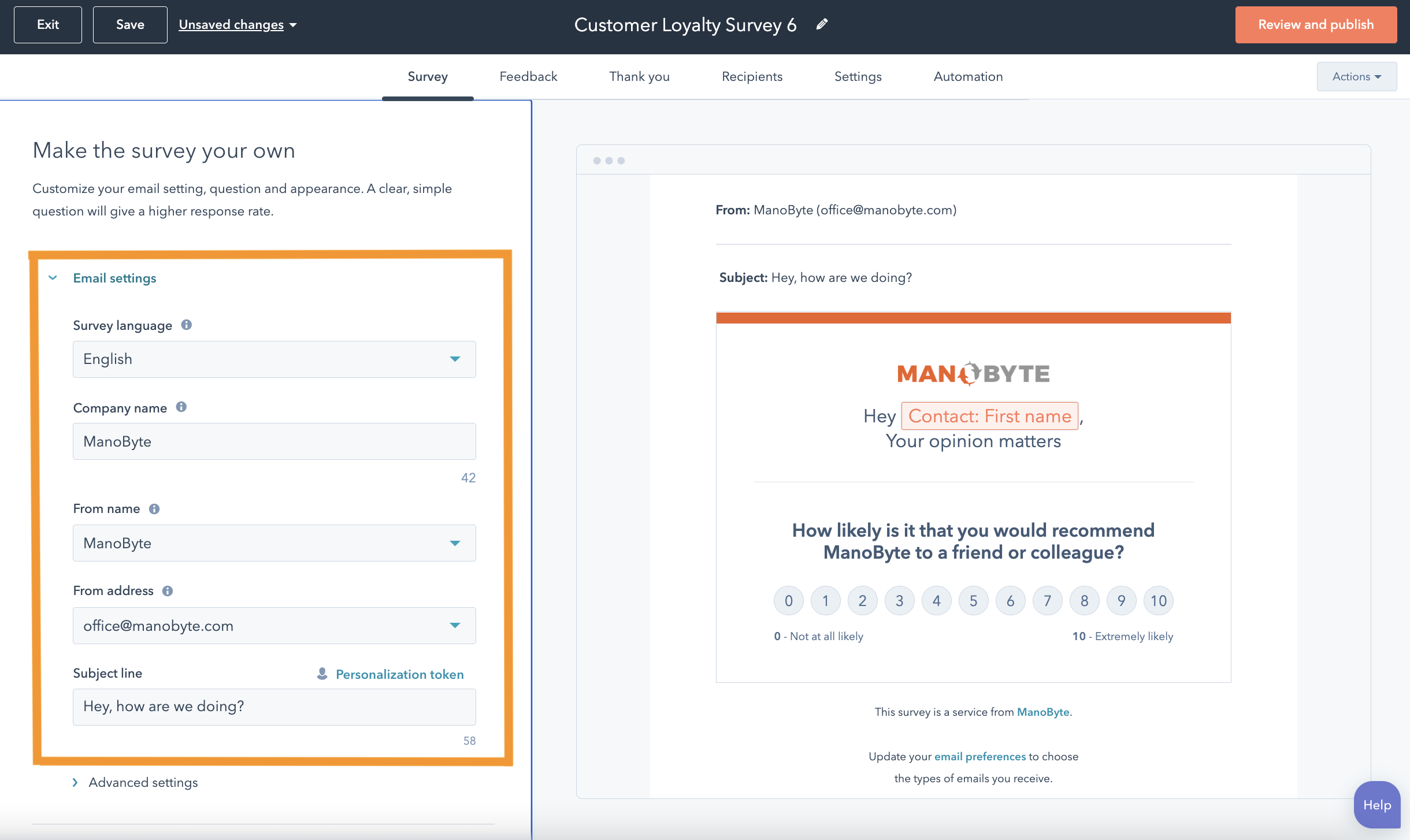Select rating 9 in survey preview
The image size is (1410, 840).
(1121, 600)
